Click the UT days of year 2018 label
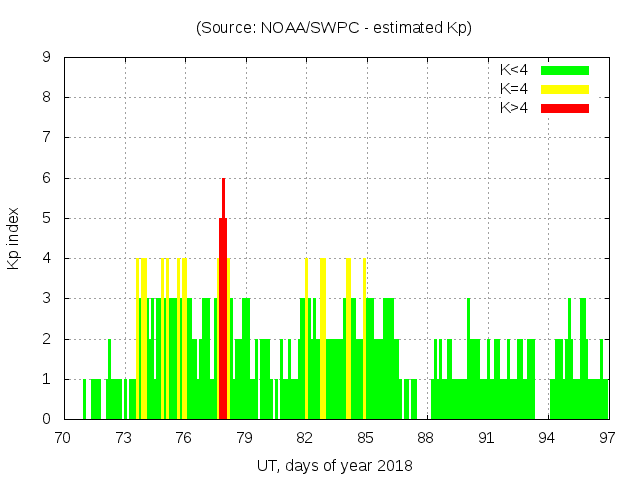 334,465
